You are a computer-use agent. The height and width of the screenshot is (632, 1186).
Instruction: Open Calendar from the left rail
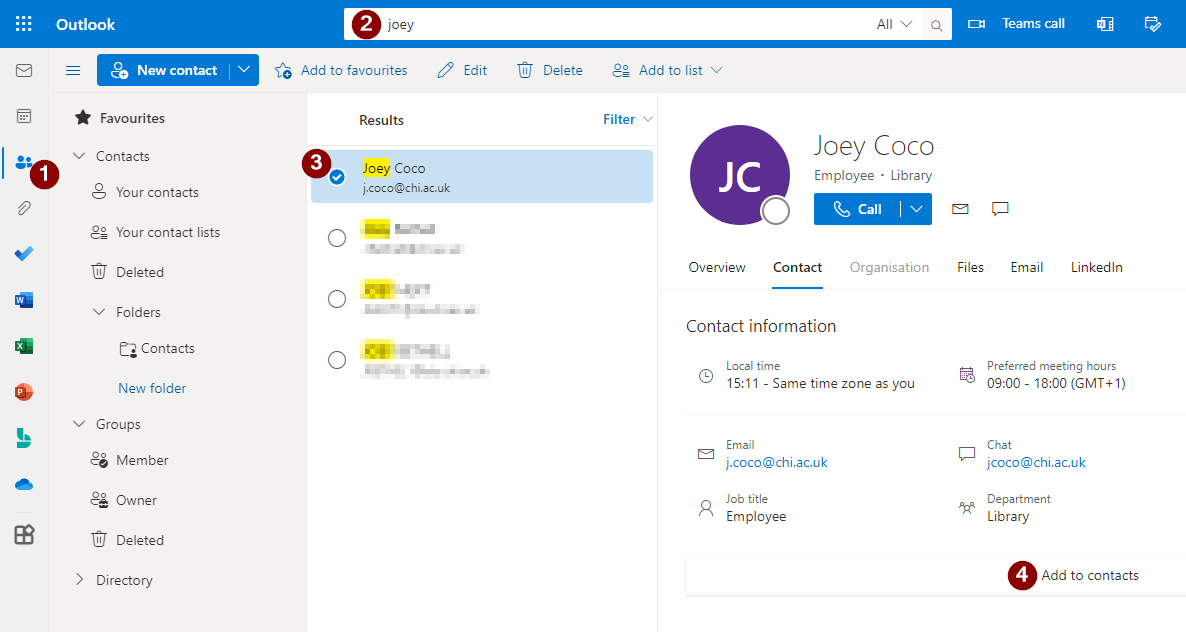23,116
